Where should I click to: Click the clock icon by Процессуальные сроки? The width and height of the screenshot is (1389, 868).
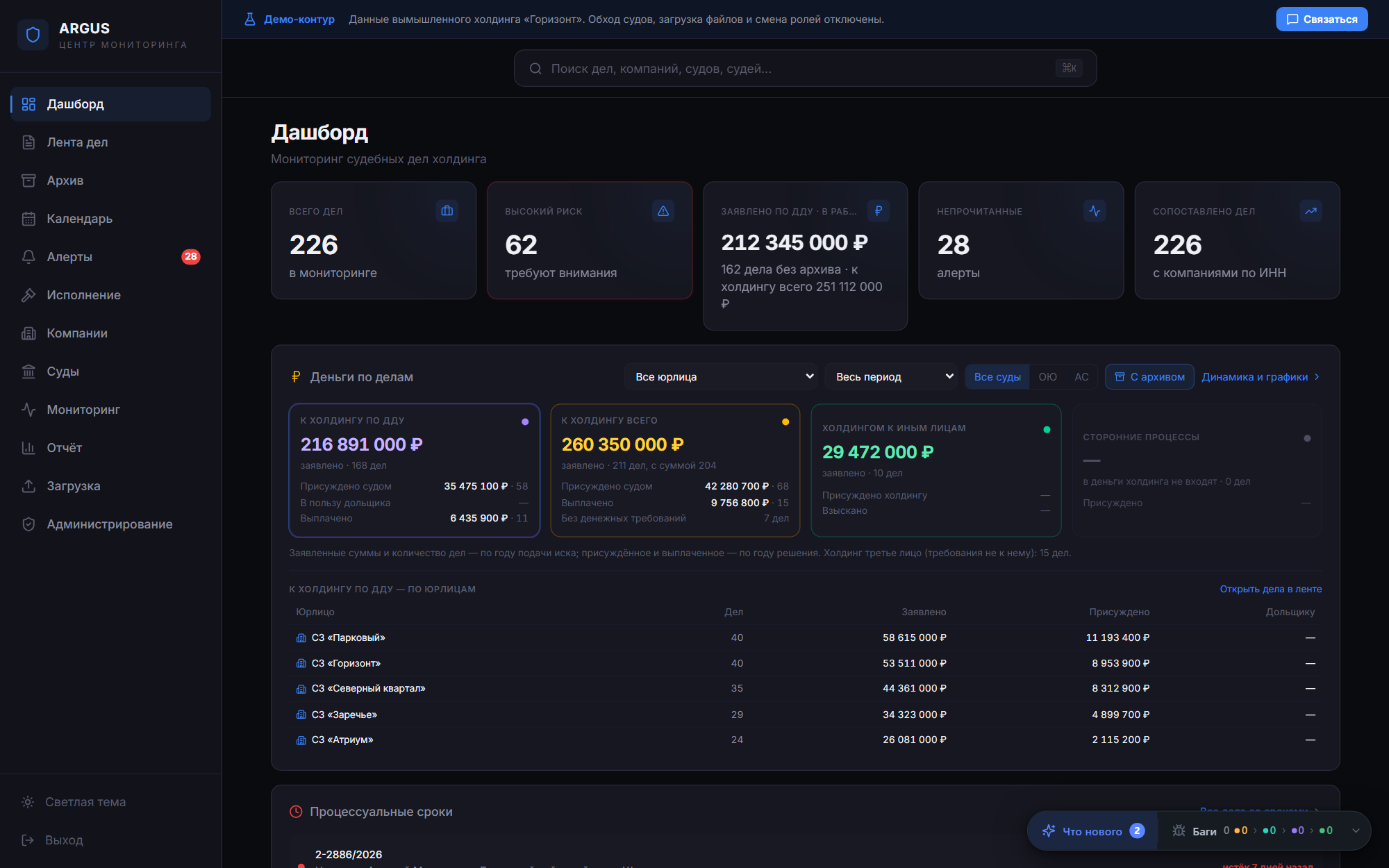point(296,812)
